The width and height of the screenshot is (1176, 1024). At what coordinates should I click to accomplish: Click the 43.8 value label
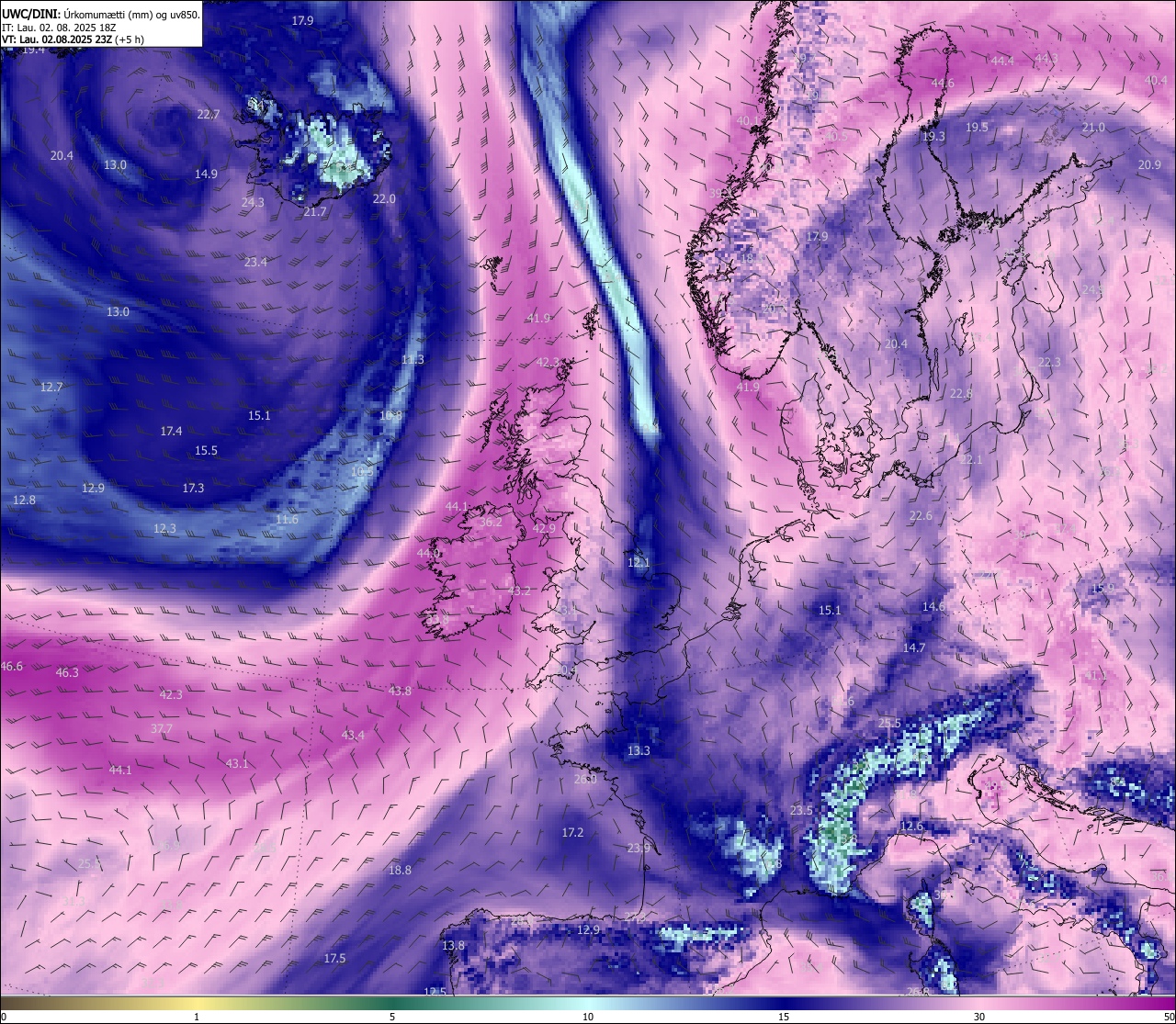click(400, 692)
